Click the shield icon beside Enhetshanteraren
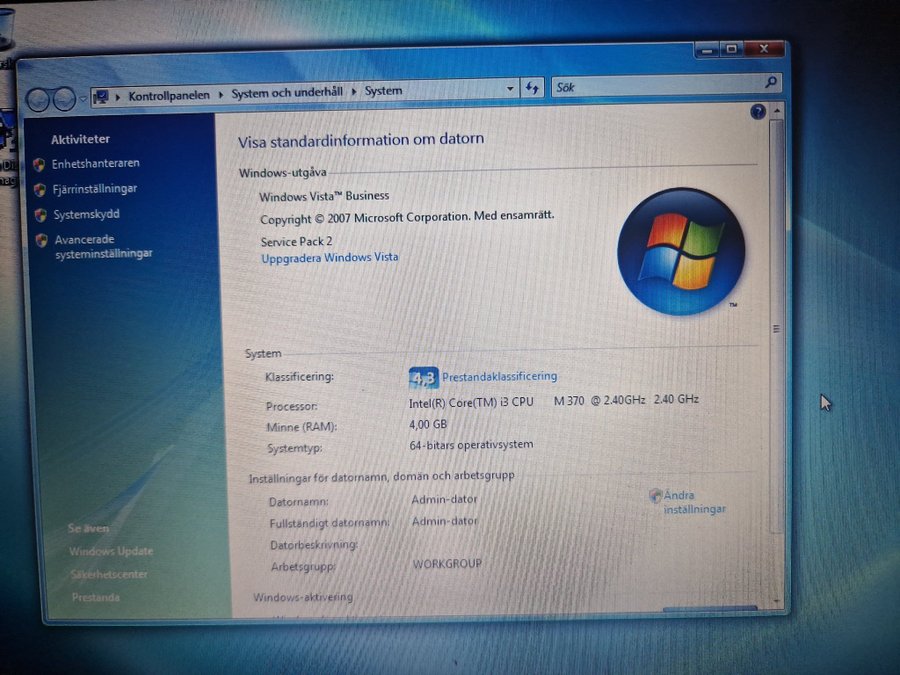Image resolution: width=900 pixels, height=675 pixels. click(39, 165)
